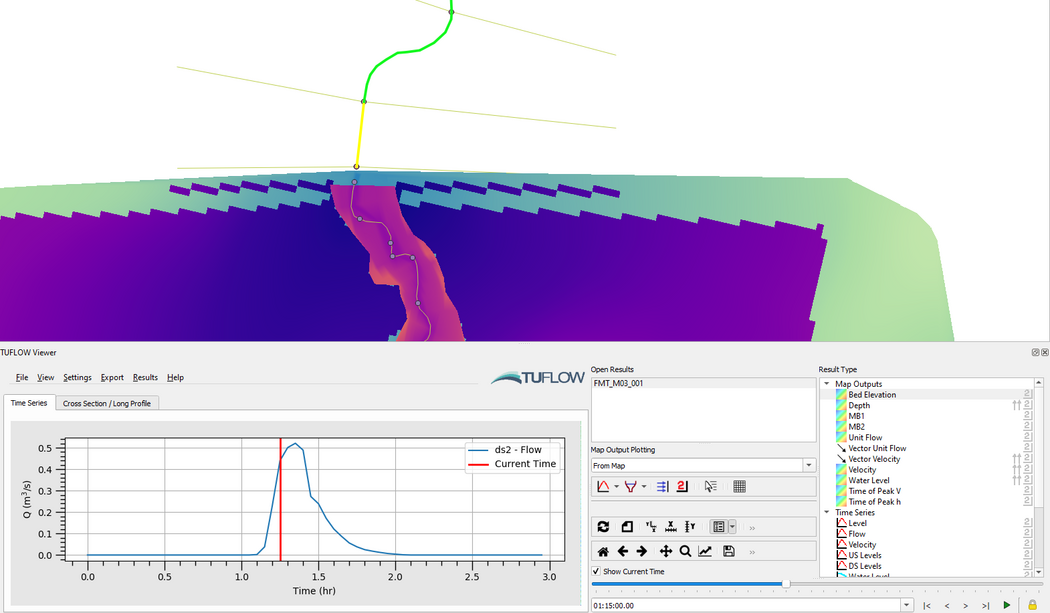Click the secondary axis icon
Viewport: 1050px width, 613px height.
pos(681,486)
